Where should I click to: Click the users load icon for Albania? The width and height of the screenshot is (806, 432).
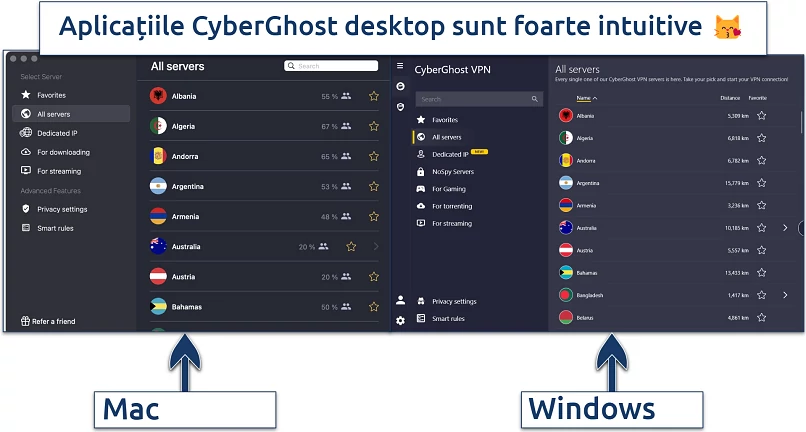pos(346,96)
